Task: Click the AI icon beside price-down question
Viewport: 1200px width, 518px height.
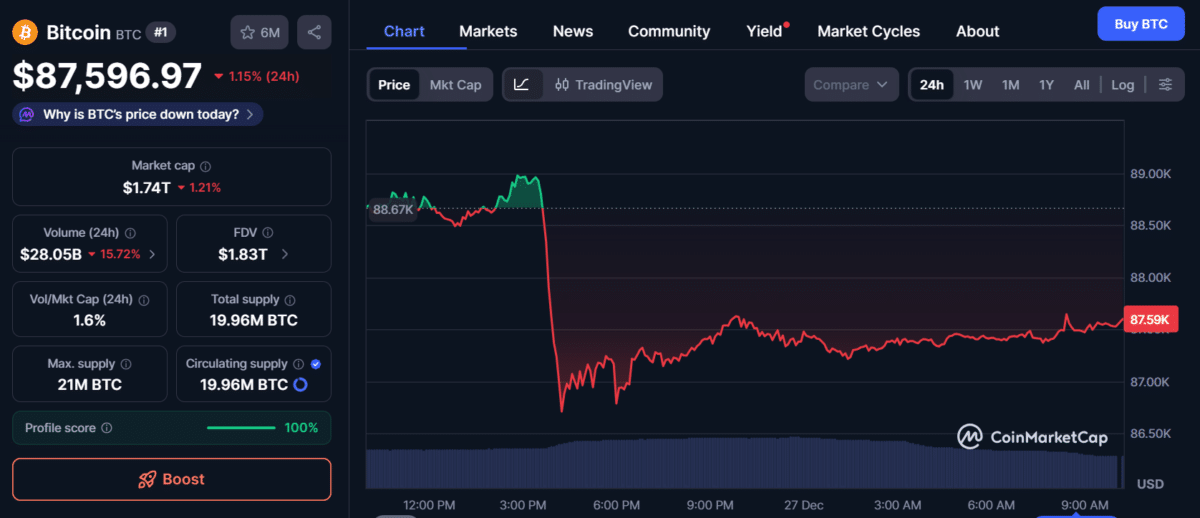Action: pyautogui.click(x=27, y=114)
